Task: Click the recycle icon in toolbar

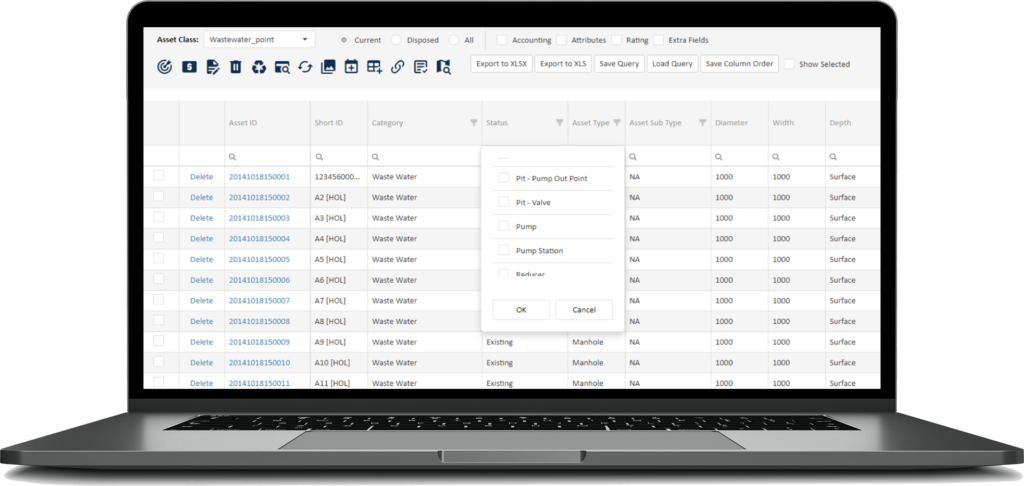Action: point(259,67)
